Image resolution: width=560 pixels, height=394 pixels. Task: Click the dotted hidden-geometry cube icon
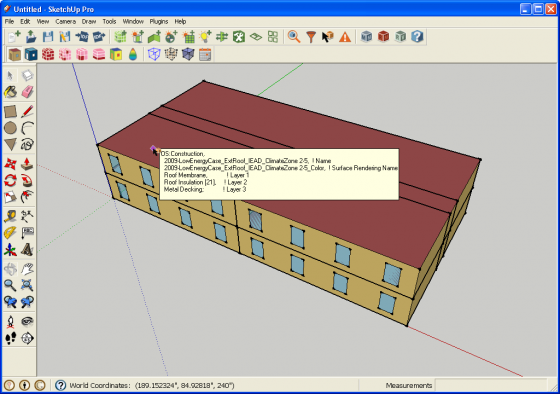click(171, 54)
